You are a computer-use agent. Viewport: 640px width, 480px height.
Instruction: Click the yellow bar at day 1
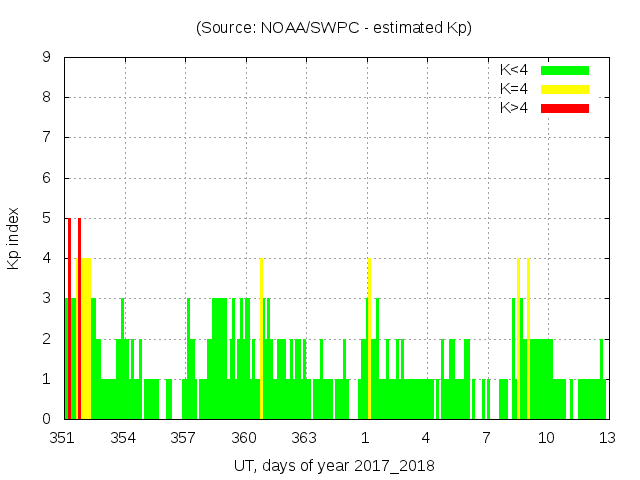point(369,340)
